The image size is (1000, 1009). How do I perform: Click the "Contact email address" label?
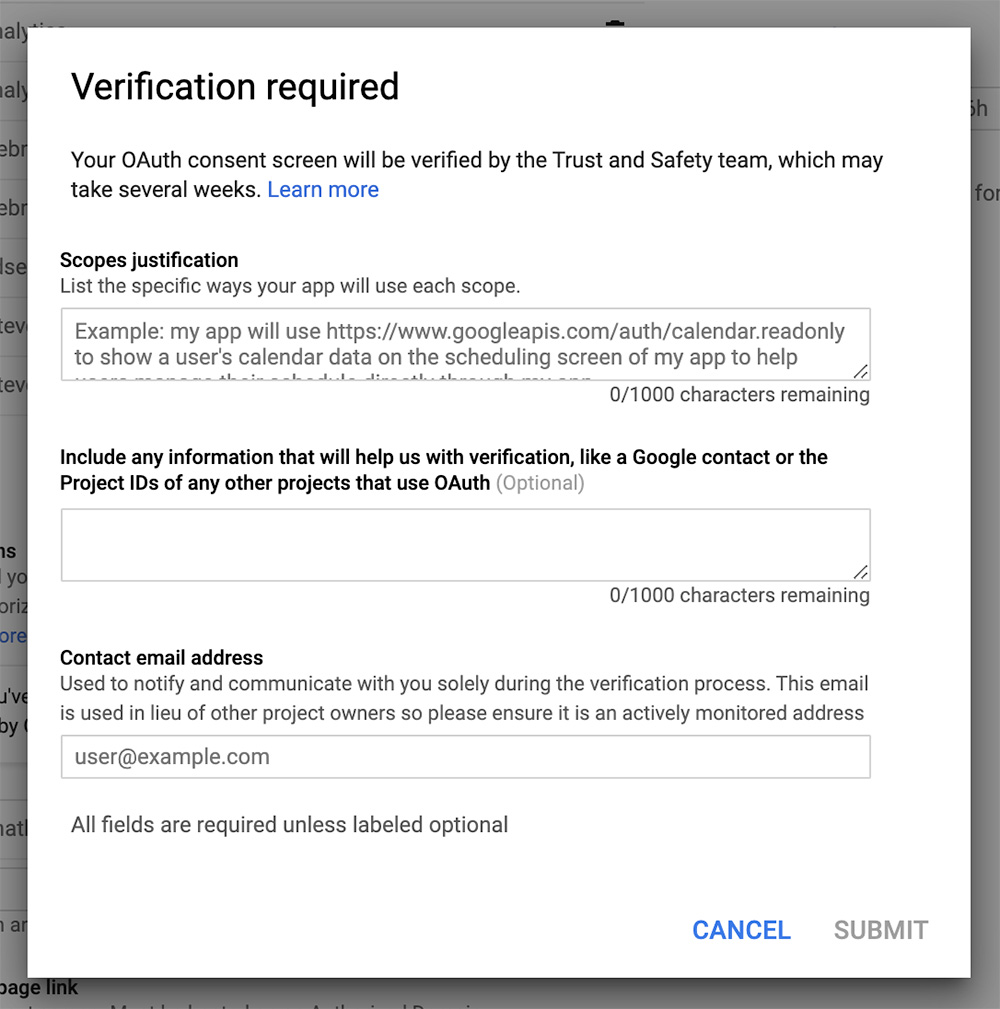[162, 658]
